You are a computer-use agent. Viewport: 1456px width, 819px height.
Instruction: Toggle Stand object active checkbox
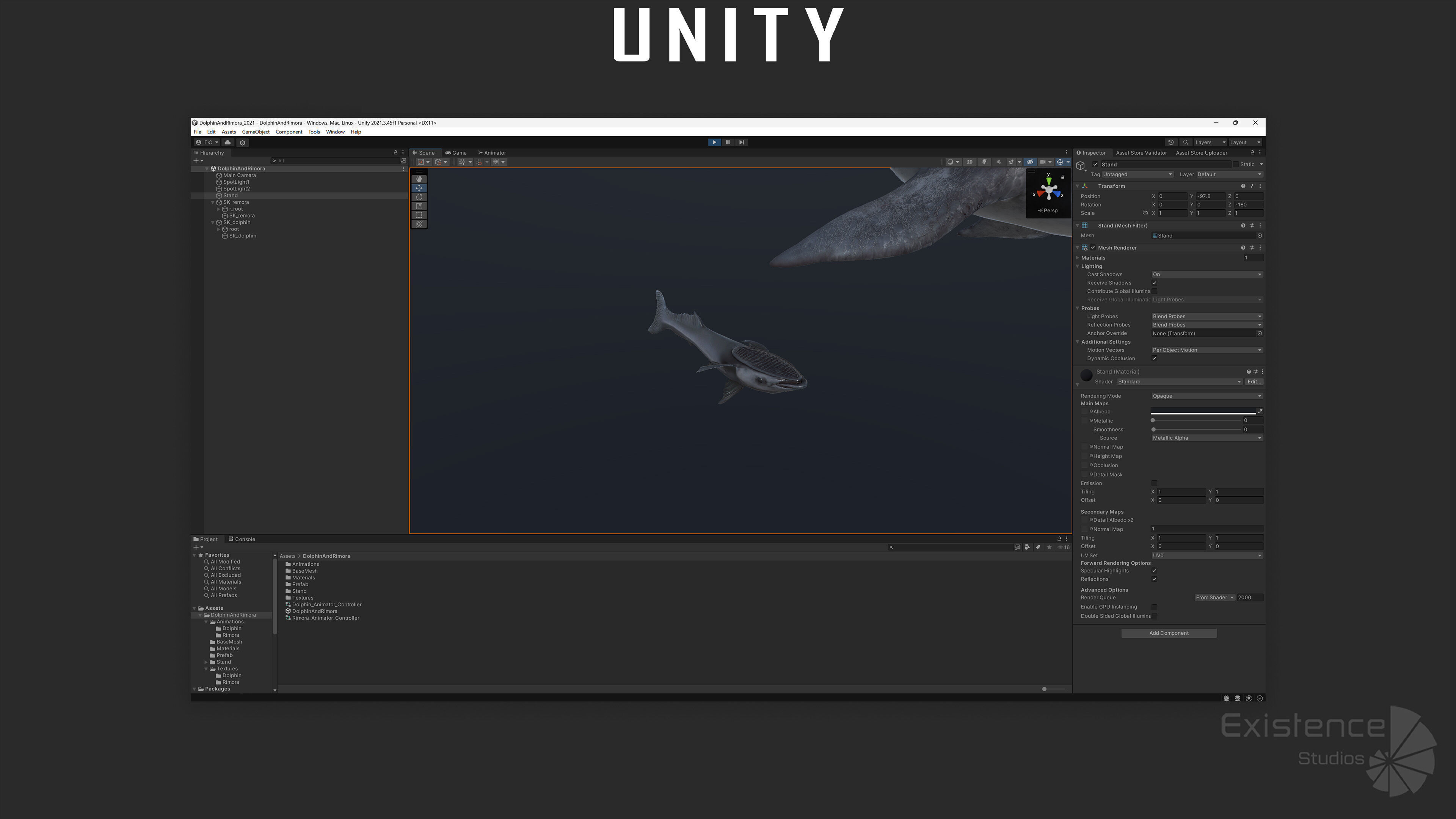tap(1095, 165)
